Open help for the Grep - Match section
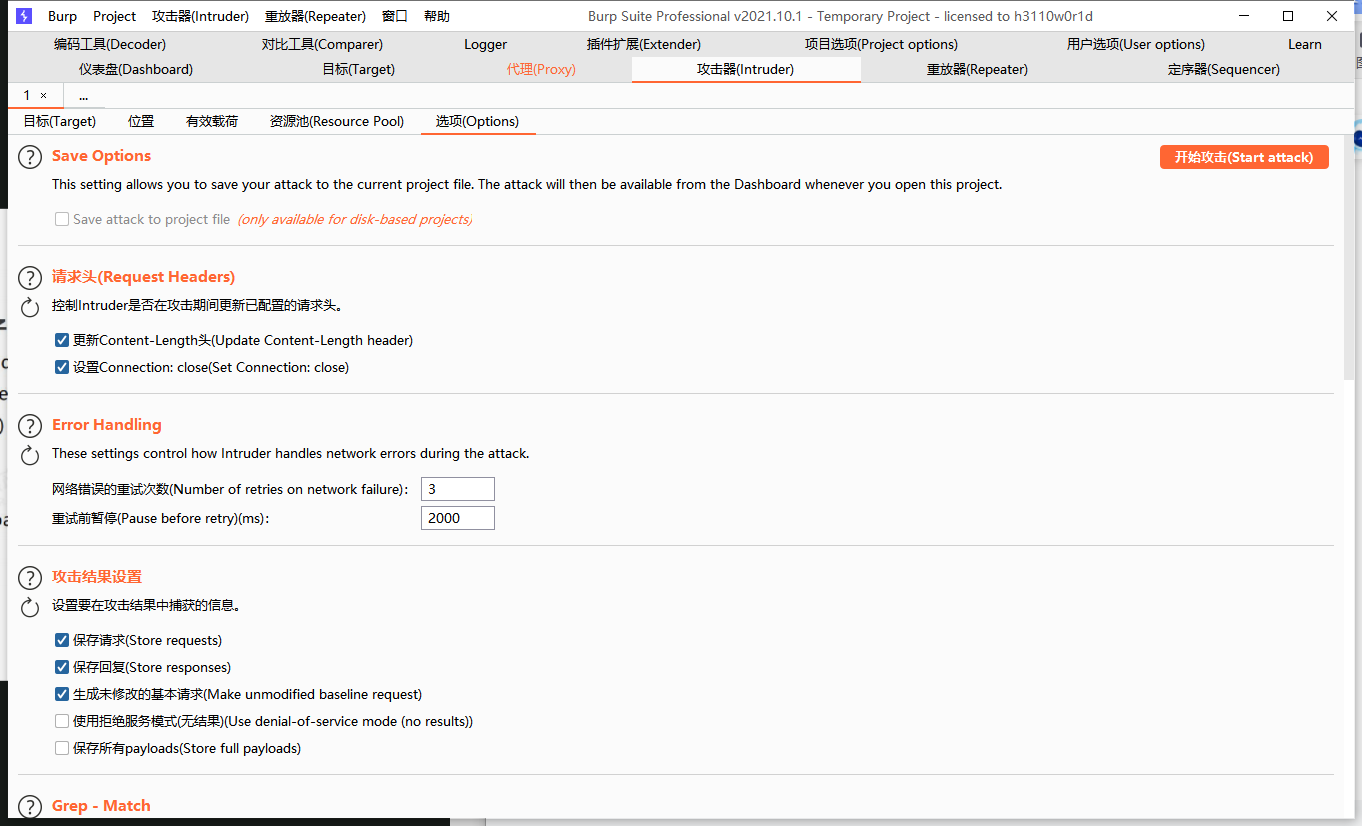 click(29, 806)
